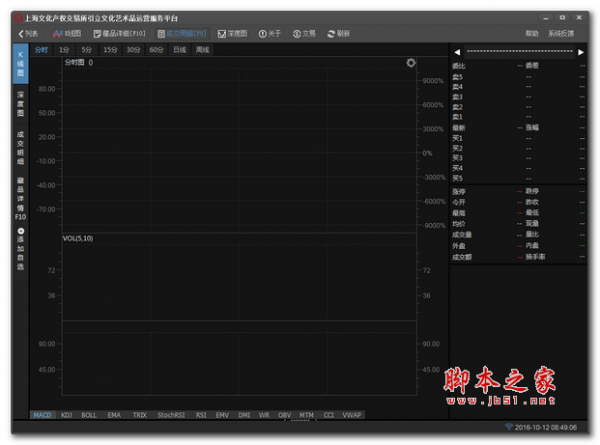Select the 深度图 sidebar tab
600x445 pixels.
point(21,104)
